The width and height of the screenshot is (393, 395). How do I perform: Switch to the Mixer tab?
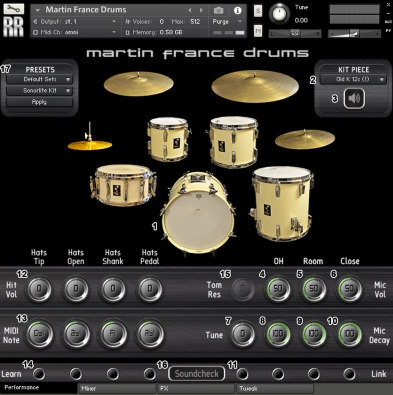click(117, 388)
